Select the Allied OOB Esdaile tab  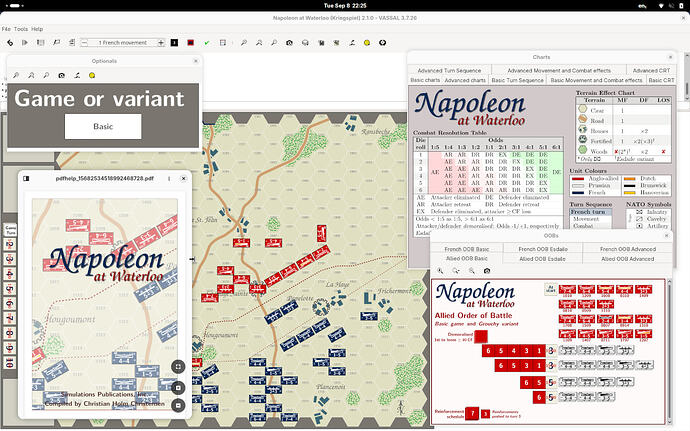(x=543, y=259)
